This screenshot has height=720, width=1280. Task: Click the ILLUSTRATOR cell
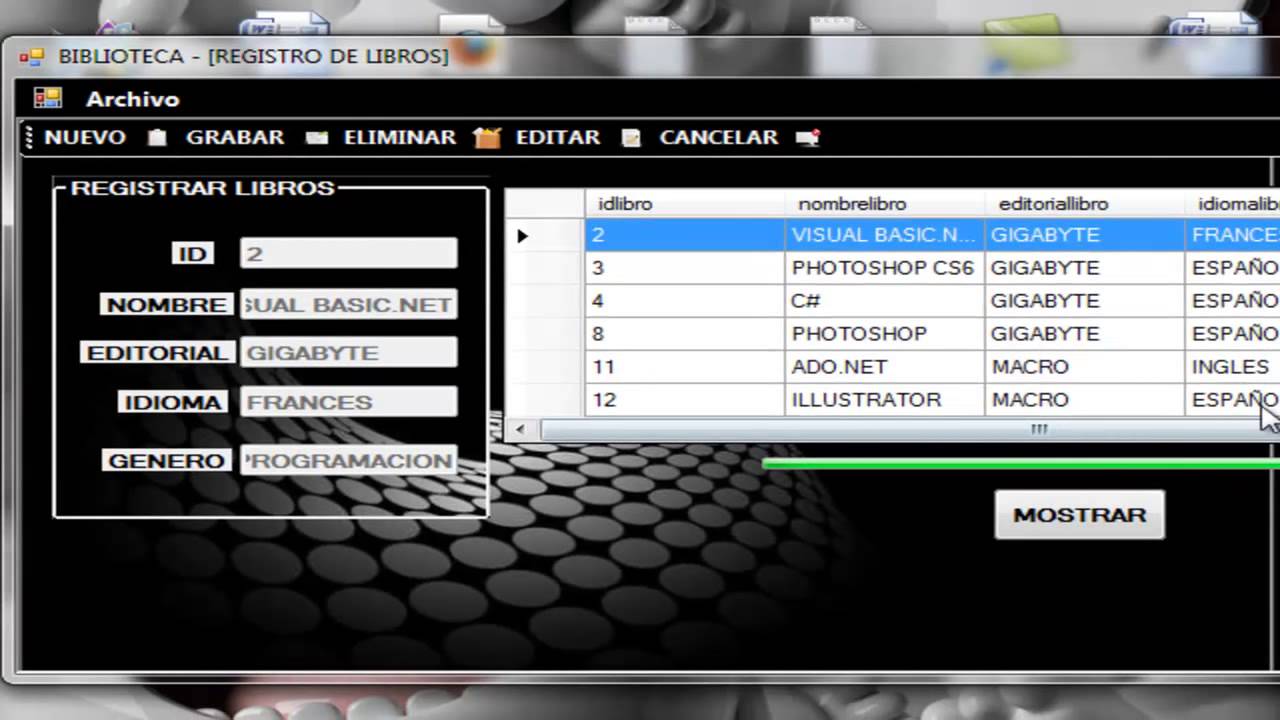coord(885,400)
